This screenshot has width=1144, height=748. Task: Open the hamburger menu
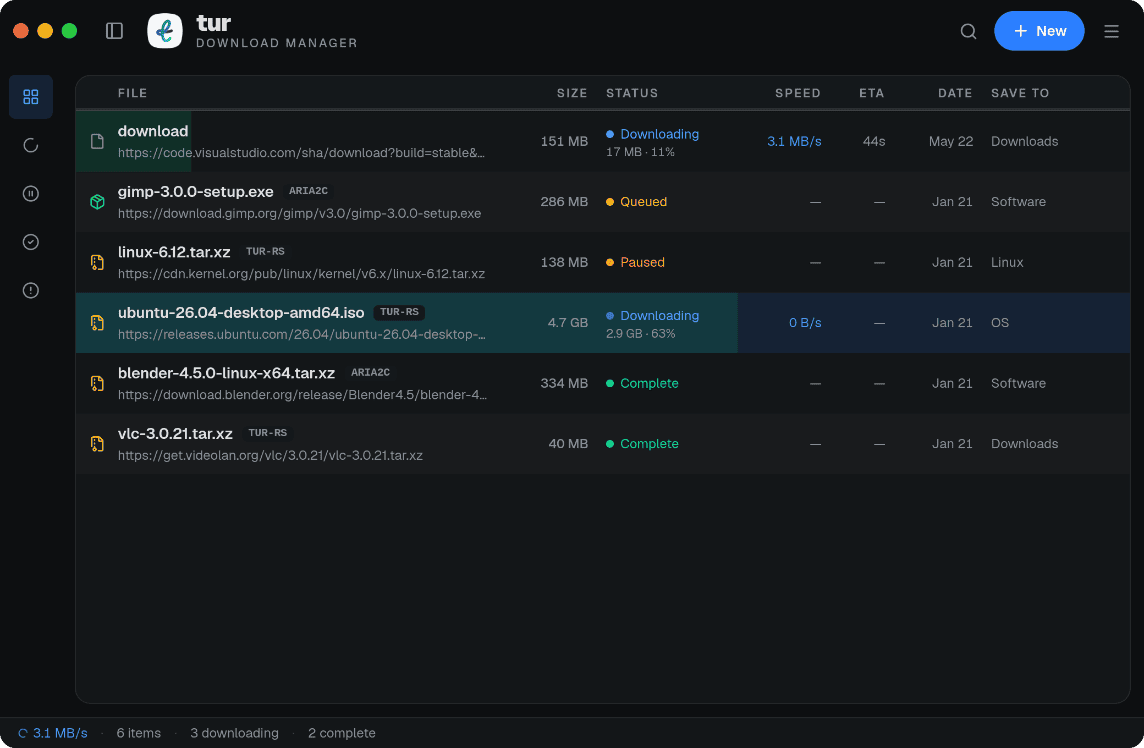point(1111,31)
